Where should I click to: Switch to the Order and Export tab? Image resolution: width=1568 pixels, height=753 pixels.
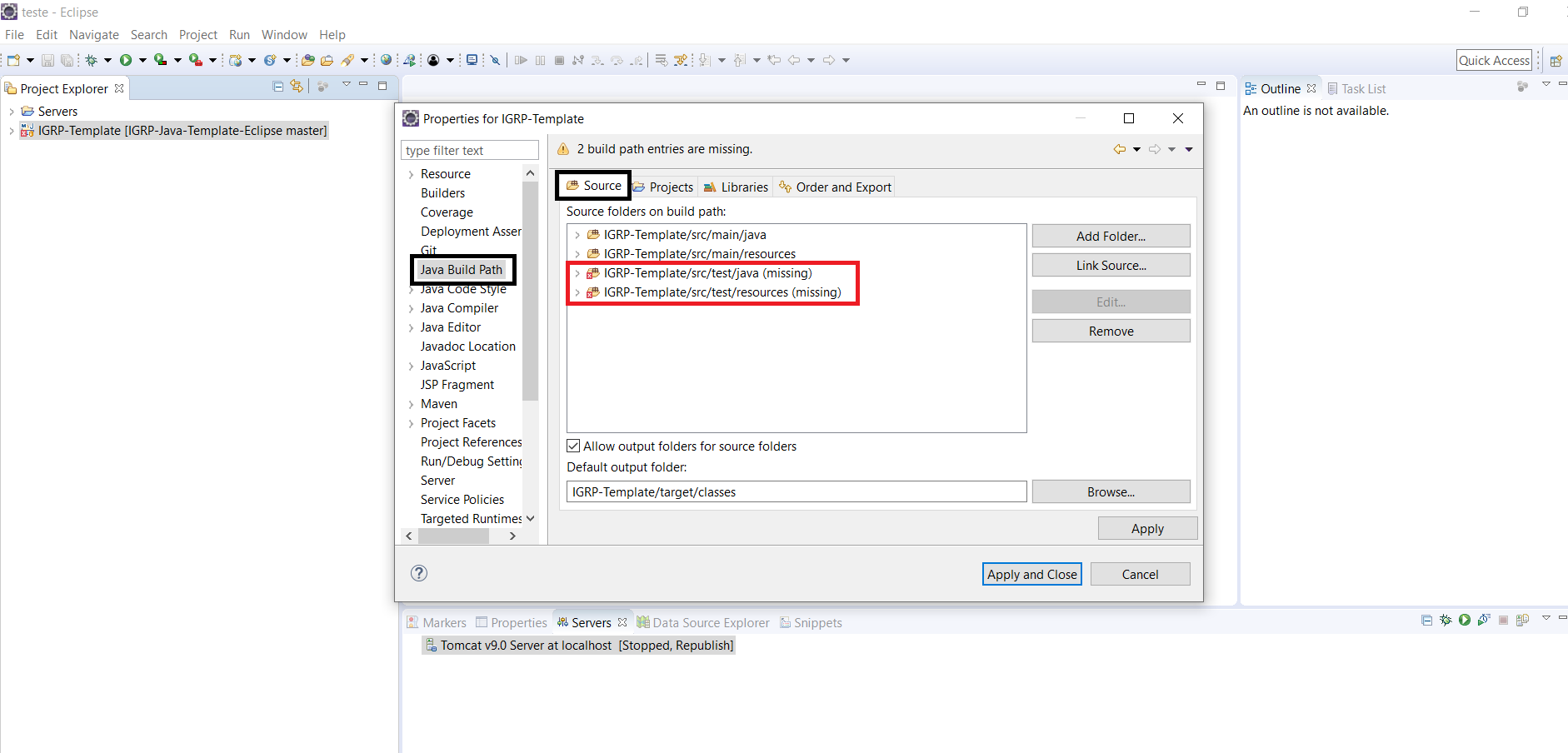click(x=835, y=187)
